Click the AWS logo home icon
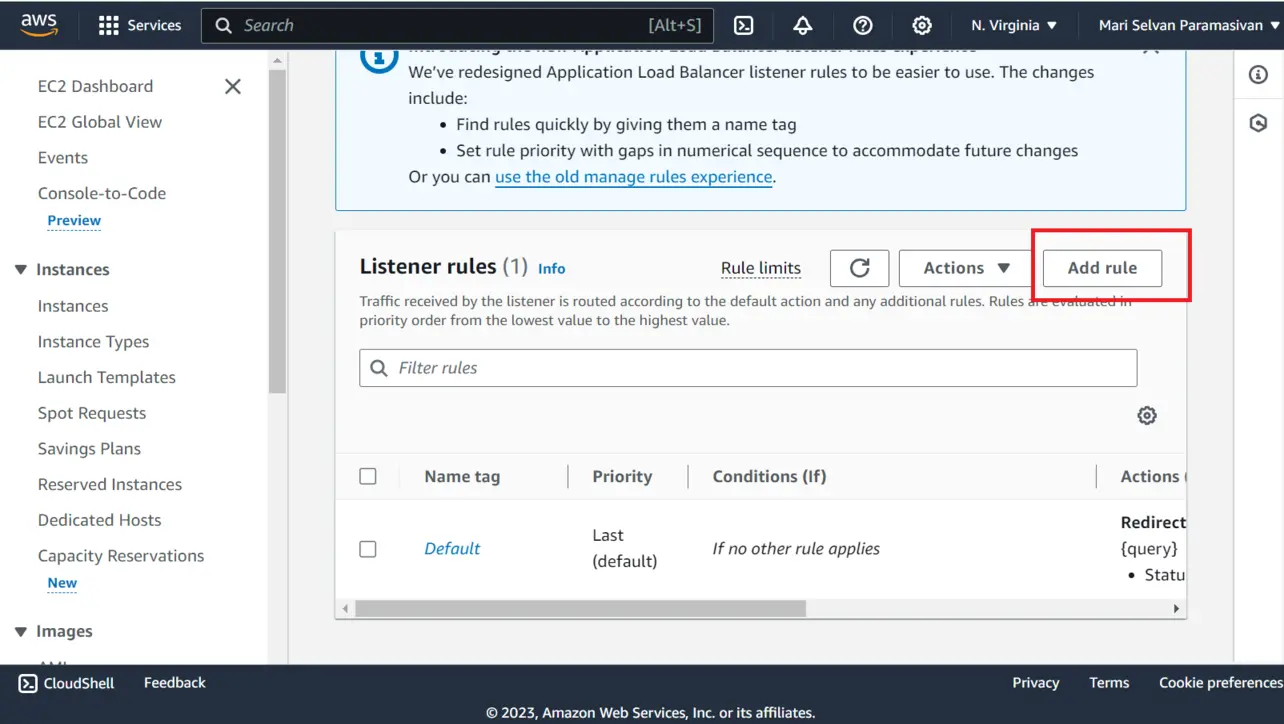Screen dimensions: 1284x724 [x=39, y=25]
